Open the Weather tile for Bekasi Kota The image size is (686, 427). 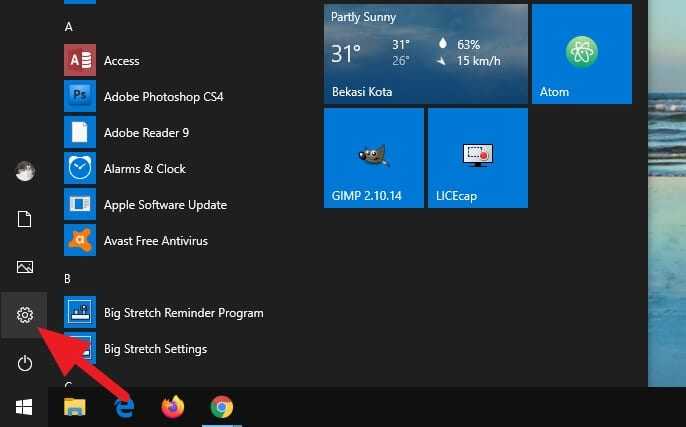pos(426,54)
